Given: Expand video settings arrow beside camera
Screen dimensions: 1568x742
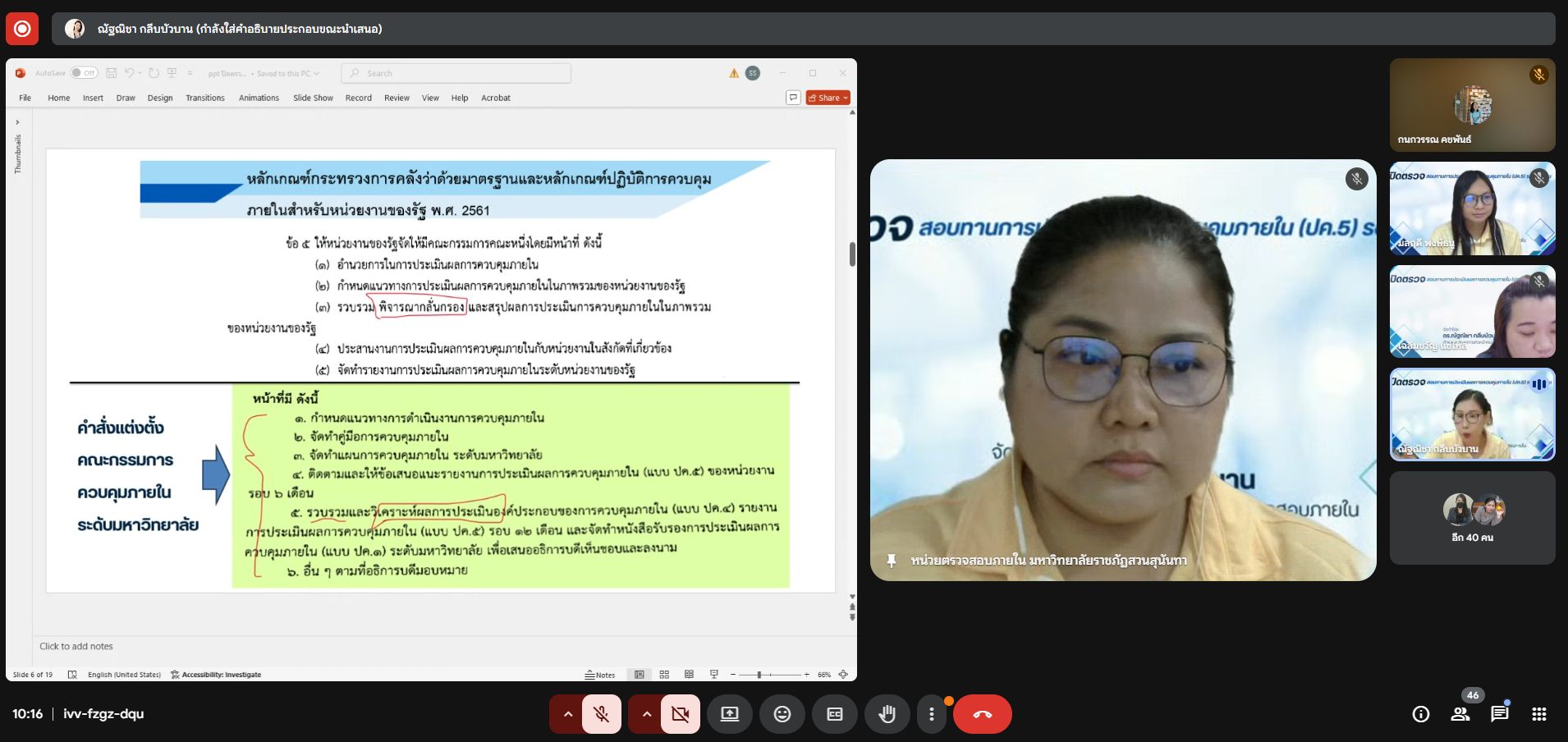Looking at the screenshot, I should coord(646,714).
